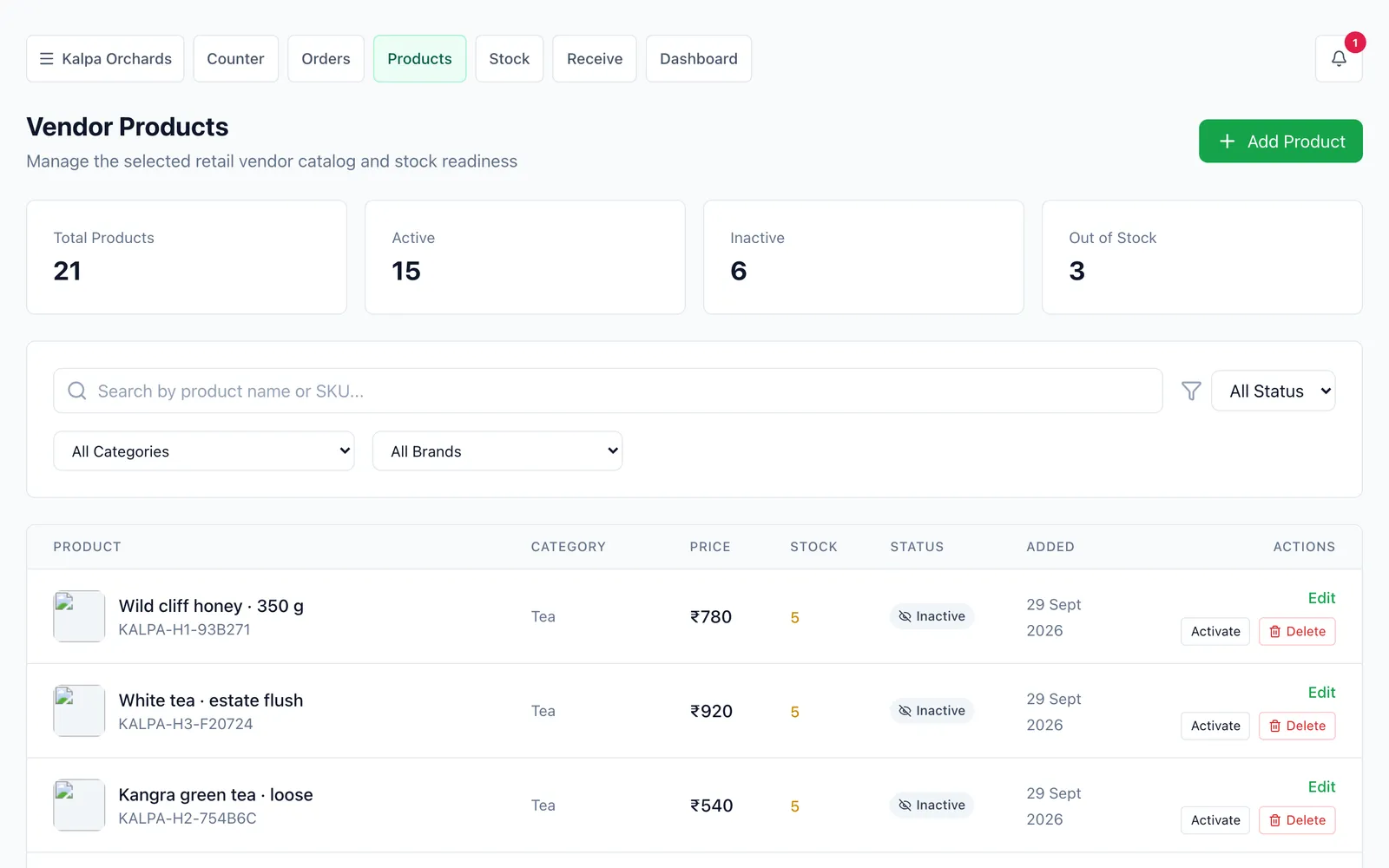Edit White tea estate flush
Image resolution: width=1389 pixels, height=868 pixels.
(1321, 693)
